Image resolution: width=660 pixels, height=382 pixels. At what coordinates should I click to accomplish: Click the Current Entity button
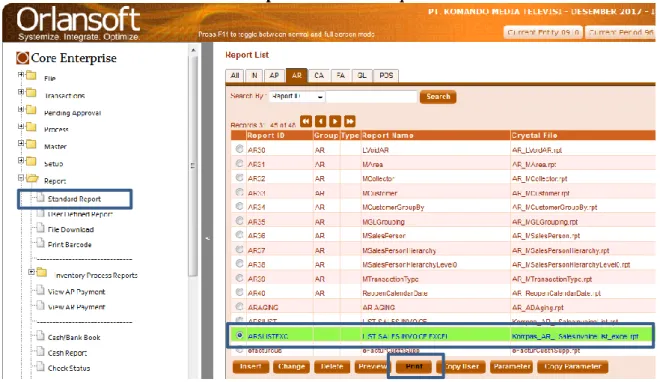point(543,32)
